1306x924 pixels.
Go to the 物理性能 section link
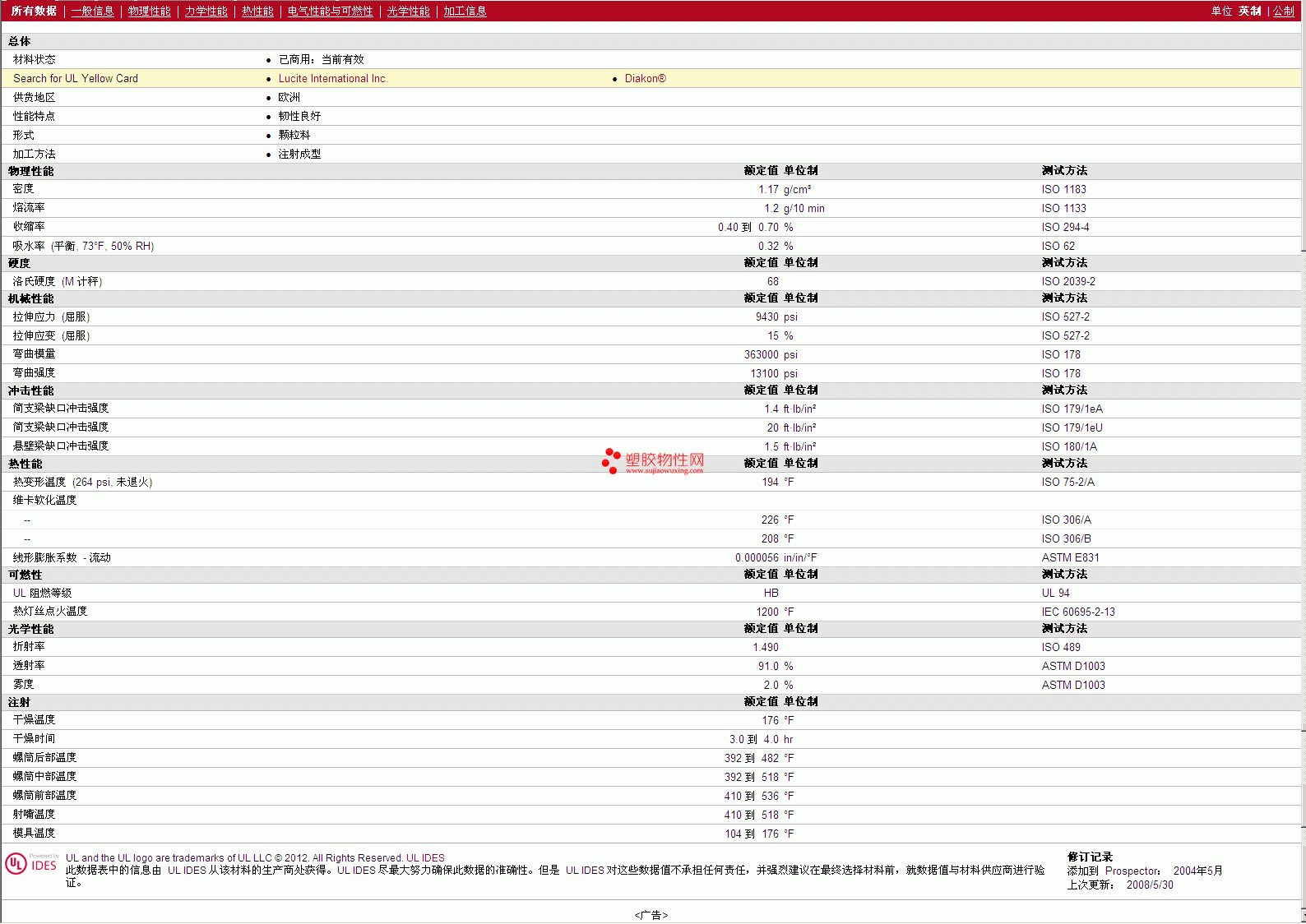pyautogui.click(x=150, y=11)
